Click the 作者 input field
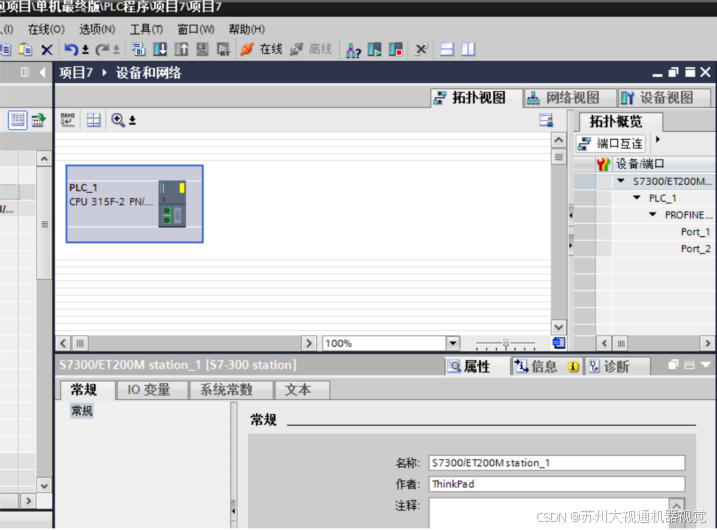 pyautogui.click(x=556, y=484)
